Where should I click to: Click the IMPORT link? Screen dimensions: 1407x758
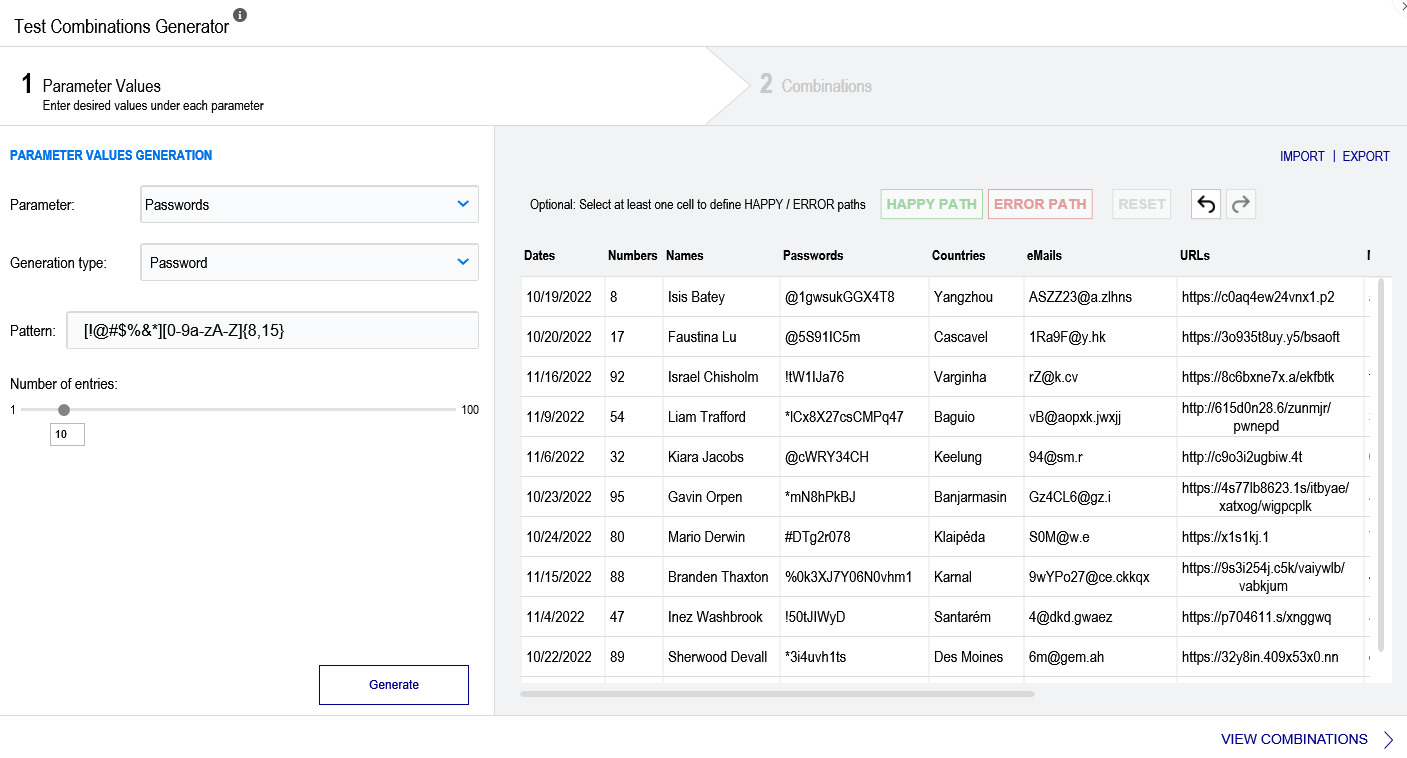click(1302, 156)
